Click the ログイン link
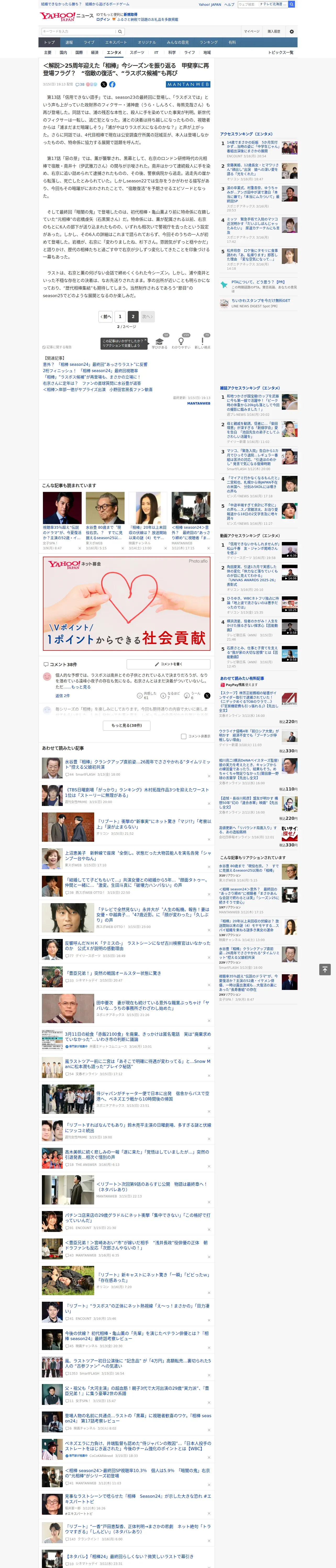The height and width of the screenshot is (1568, 336). click(x=103, y=20)
